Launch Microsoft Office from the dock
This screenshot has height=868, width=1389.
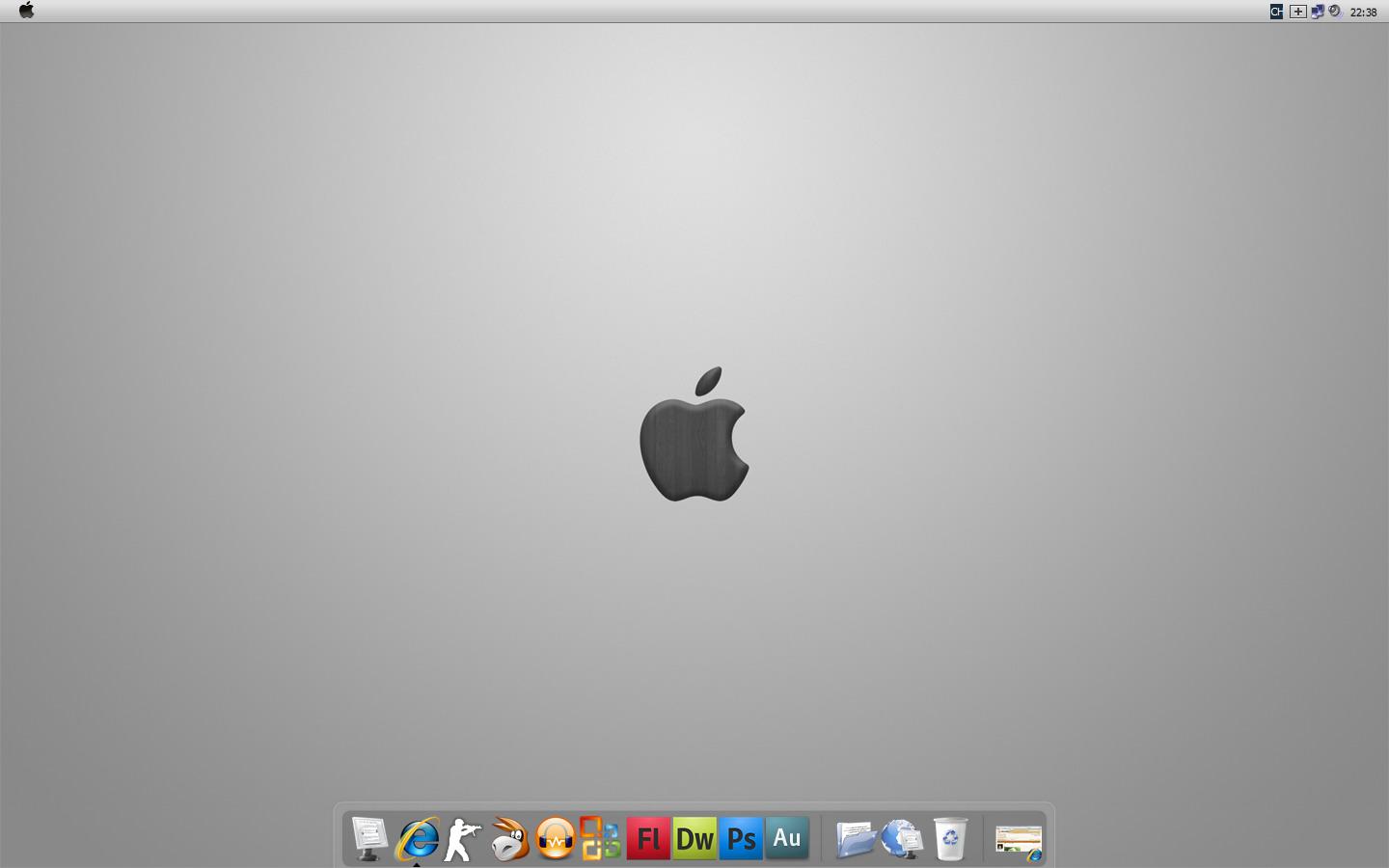(600, 838)
